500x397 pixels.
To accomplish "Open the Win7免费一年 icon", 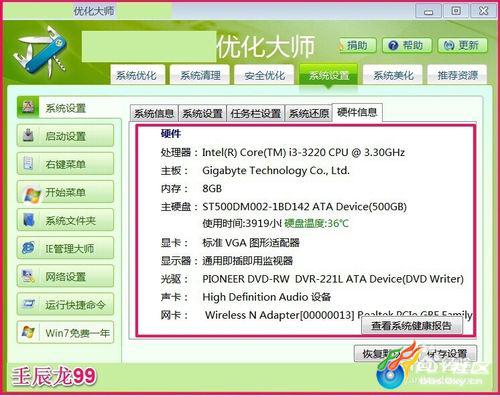I will (28, 332).
